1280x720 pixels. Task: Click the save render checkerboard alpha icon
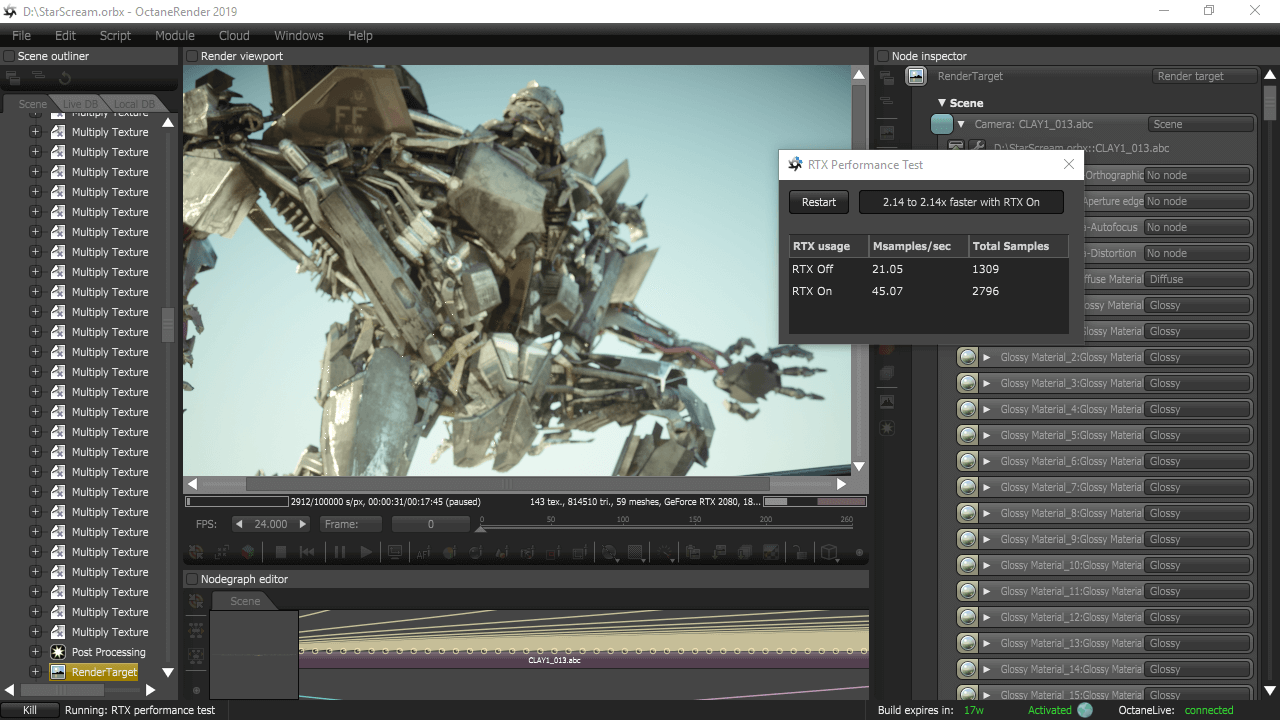click(769, 552)
